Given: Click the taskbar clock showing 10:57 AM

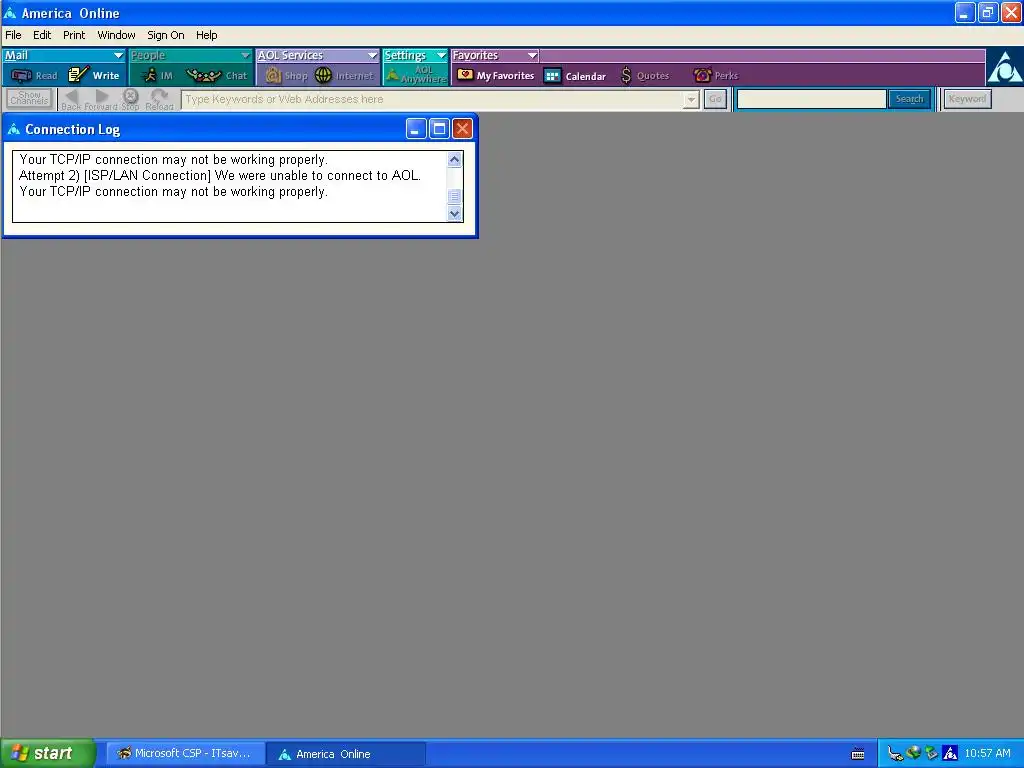Looking at the screenshot, I should tap(987, 754).
